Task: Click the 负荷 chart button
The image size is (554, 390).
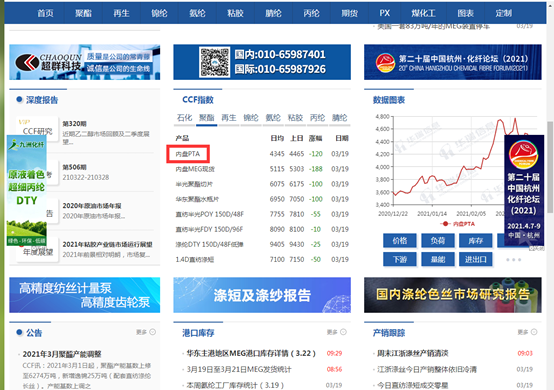Action: tap(438, 241)
